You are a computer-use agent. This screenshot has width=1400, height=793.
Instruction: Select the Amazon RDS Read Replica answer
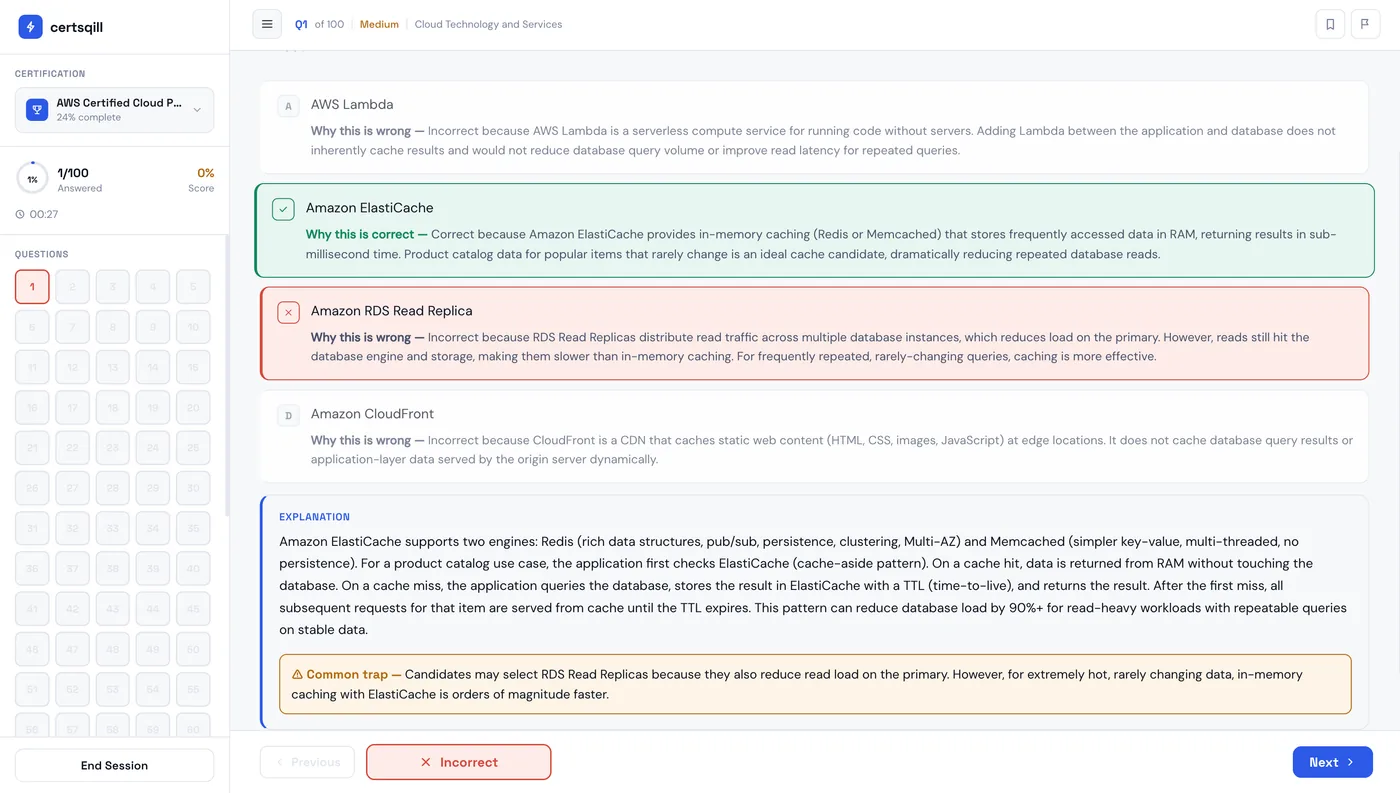(814, 334)
